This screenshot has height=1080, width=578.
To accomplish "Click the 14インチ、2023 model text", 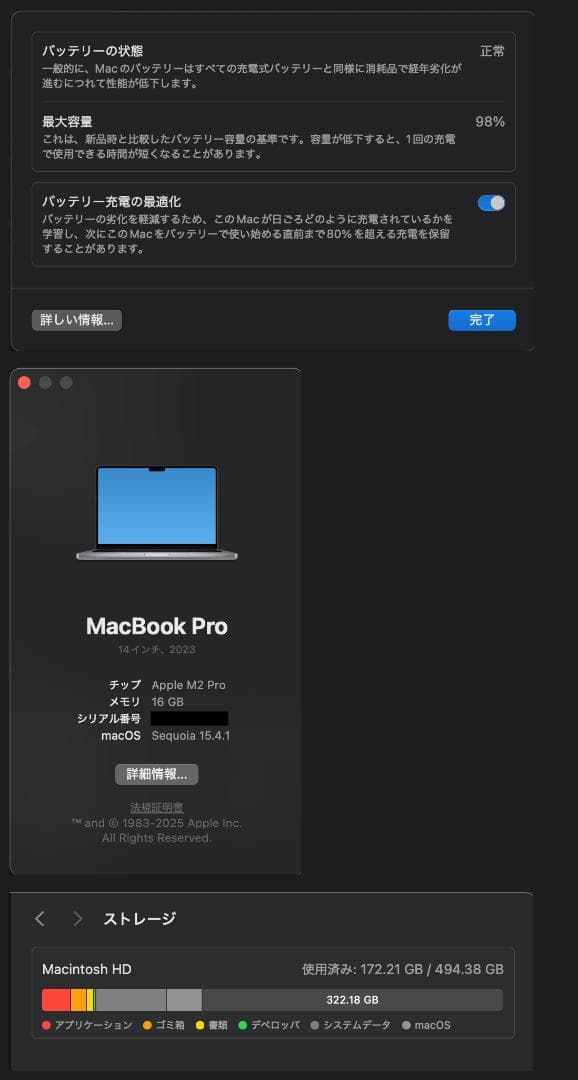I will coord(156,650).
